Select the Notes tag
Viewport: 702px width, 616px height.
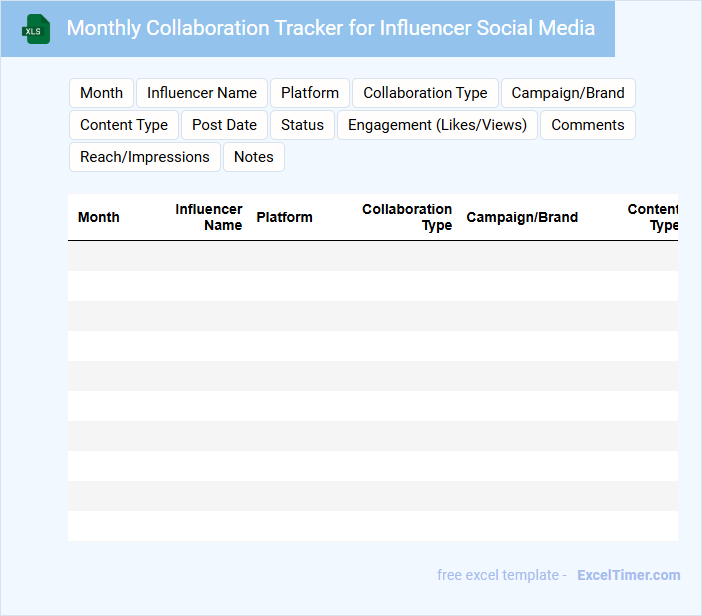click(x=254, y=157)
